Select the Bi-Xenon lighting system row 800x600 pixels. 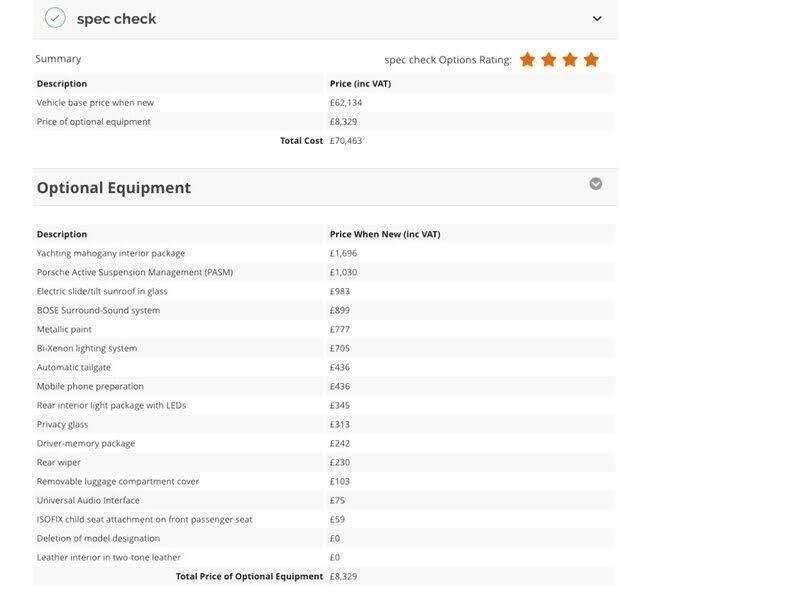point(324,348)
